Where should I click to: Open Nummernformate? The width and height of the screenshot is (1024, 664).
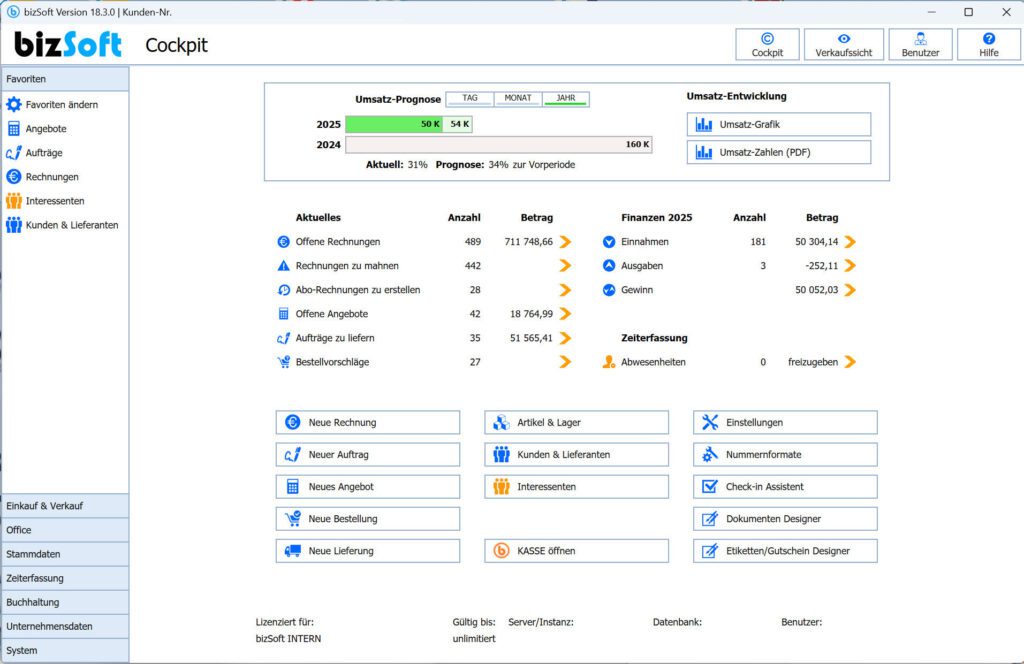[x=785, y=454]
